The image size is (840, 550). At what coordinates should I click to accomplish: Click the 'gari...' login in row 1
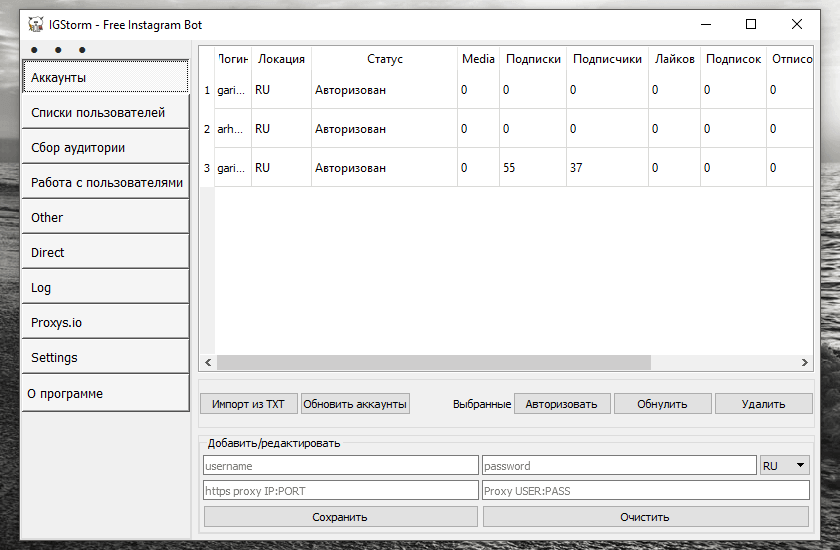pyautogui.click(x=233, y=90)
